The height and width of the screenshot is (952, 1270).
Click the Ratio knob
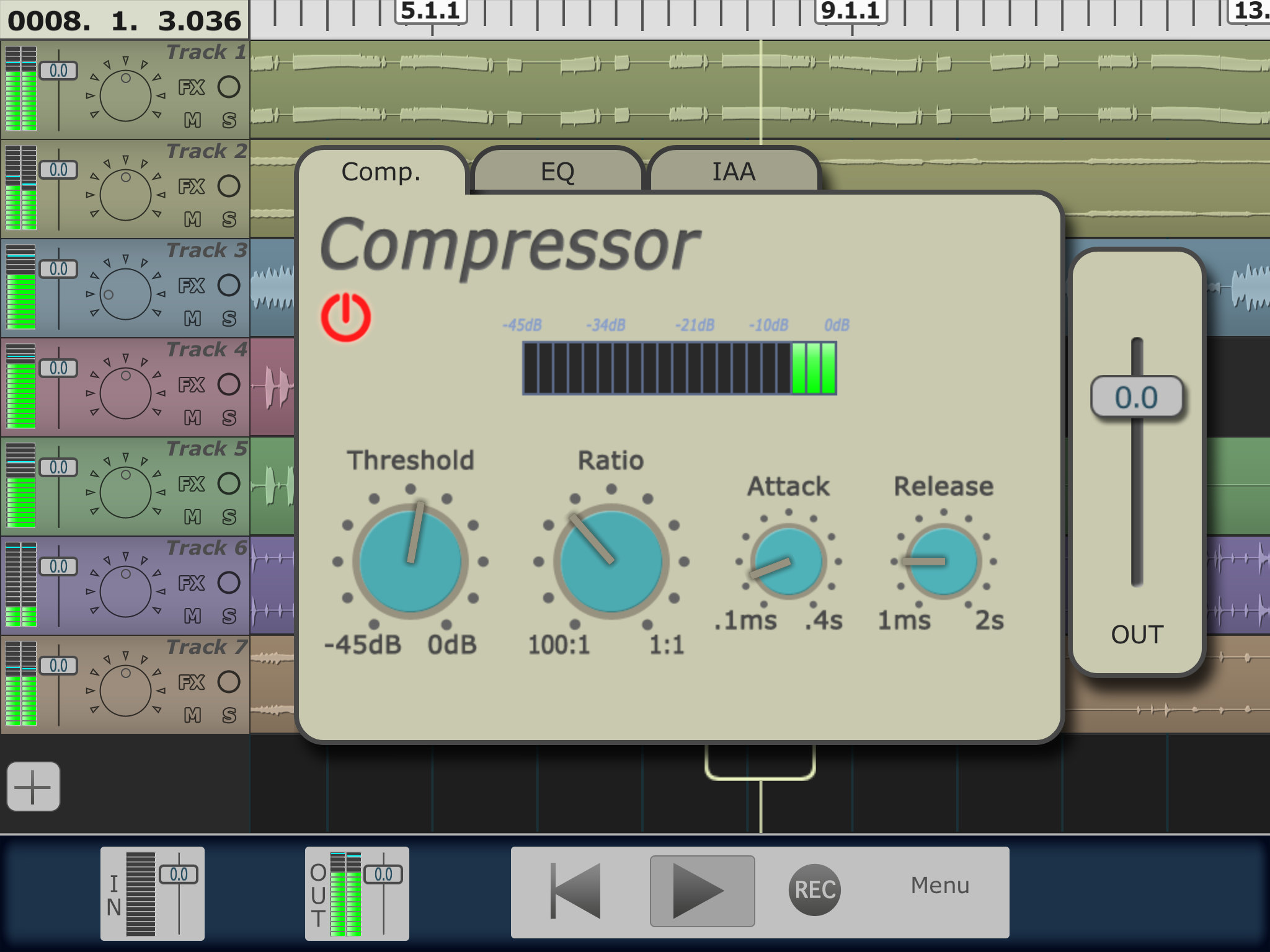[611, 561]
